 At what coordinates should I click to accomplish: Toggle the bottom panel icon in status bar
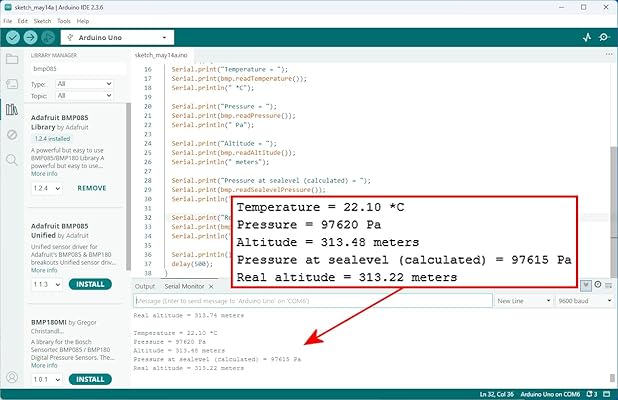tap(607, 394)
